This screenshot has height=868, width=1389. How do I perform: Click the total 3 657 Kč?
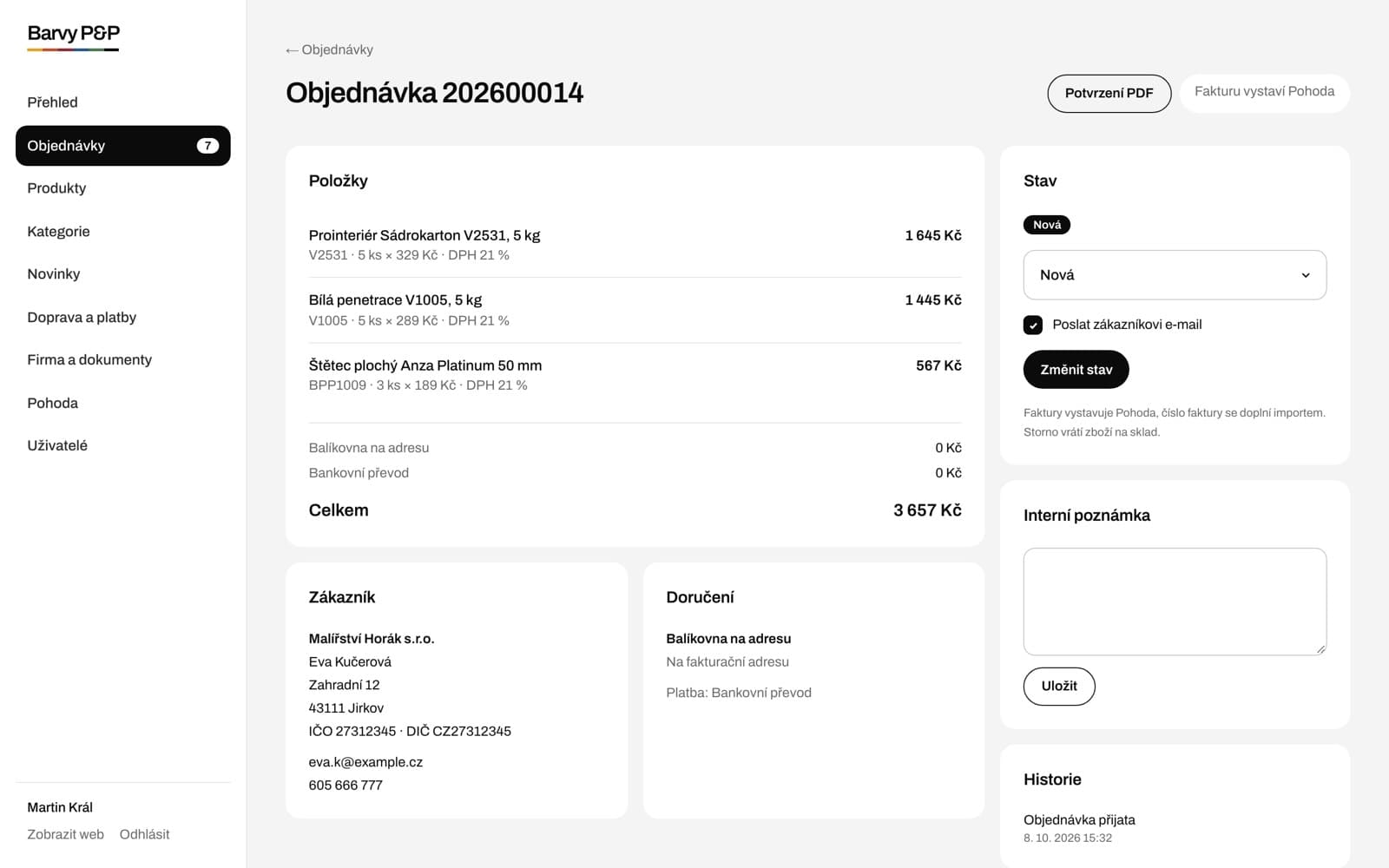tap(927, 510)
